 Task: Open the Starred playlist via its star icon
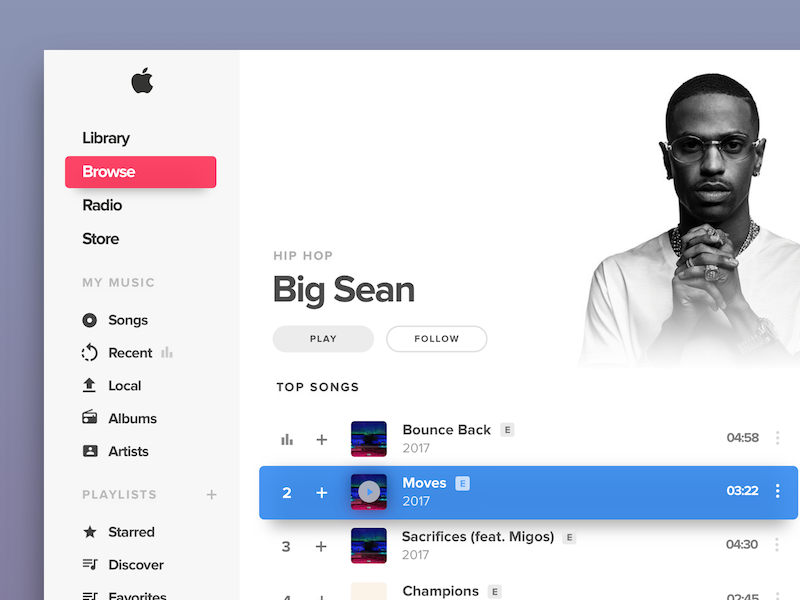[x=90, y=532]
